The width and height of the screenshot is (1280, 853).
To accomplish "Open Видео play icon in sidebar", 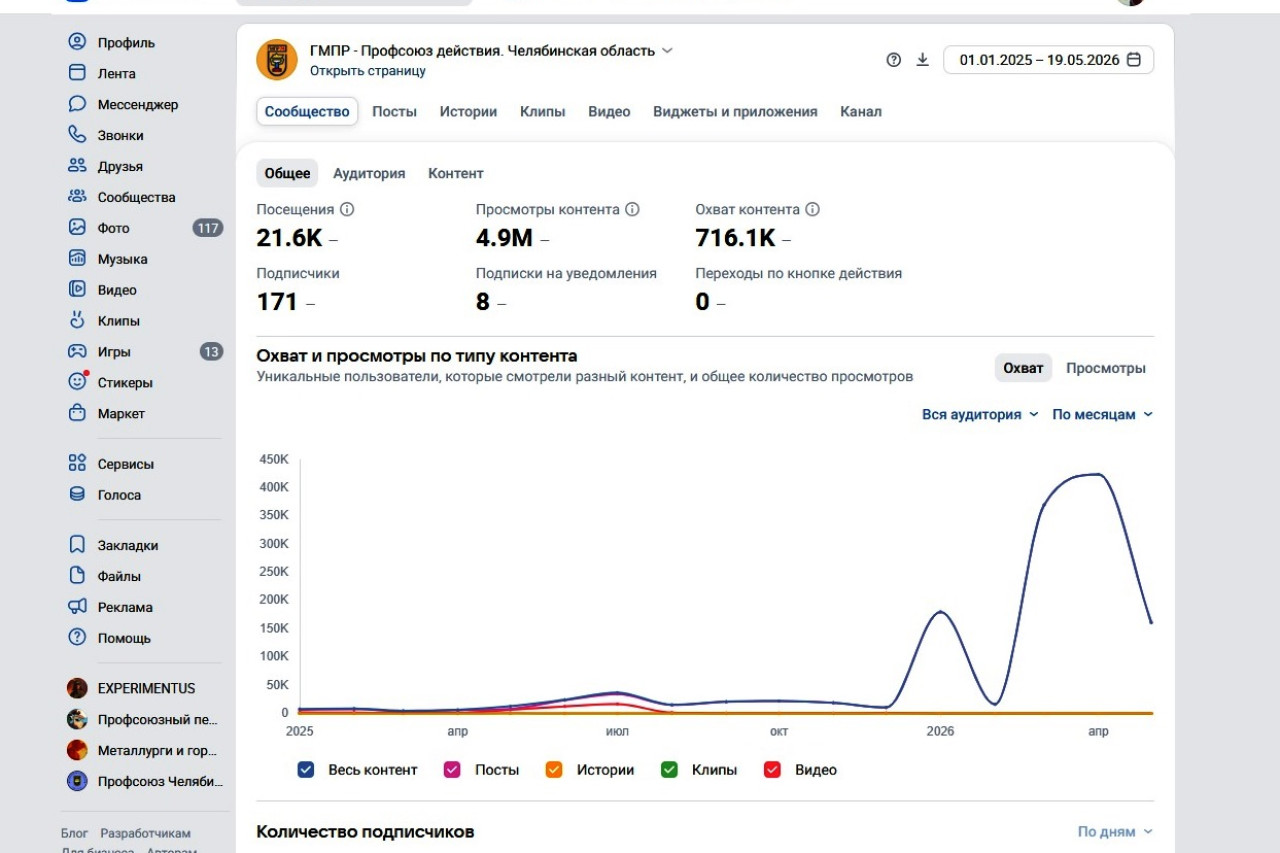I will [77, 290].
